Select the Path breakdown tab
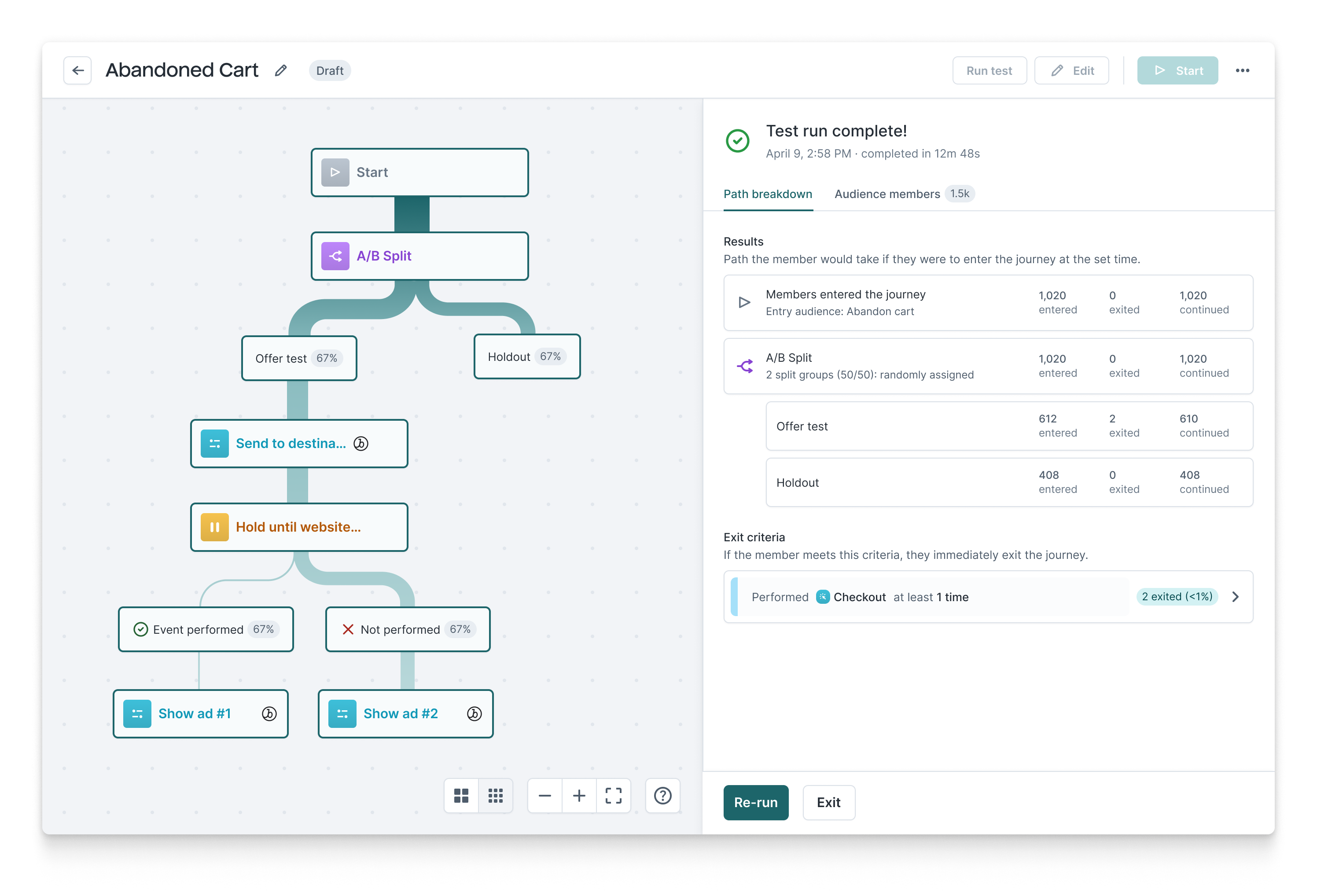The image size is (1317, 896). (x=767, y=194)
